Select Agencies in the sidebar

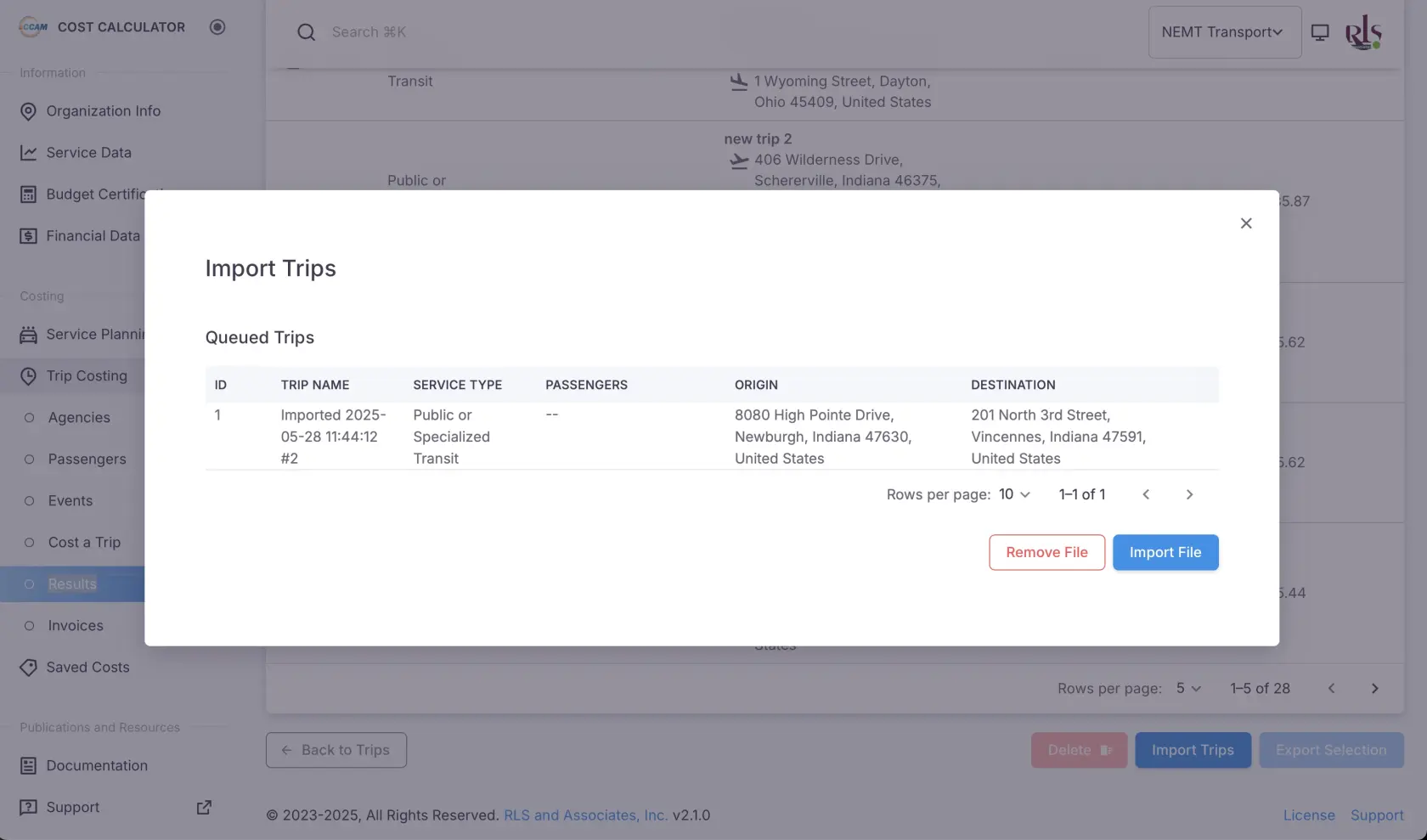[x=79, y=418]
